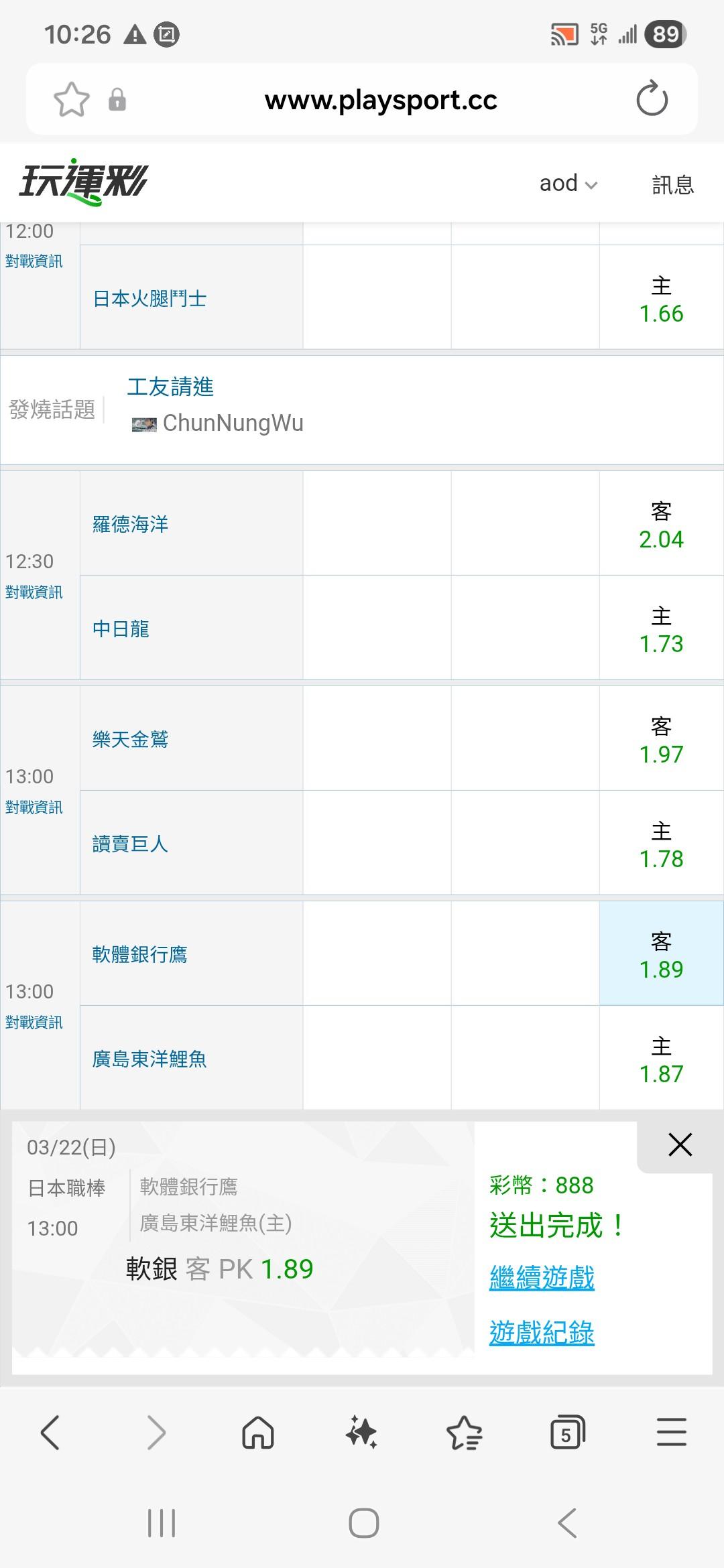Tap the www.playsport.cc address field
Viewport: 724px width, 1568px height.
coord(381,100)
